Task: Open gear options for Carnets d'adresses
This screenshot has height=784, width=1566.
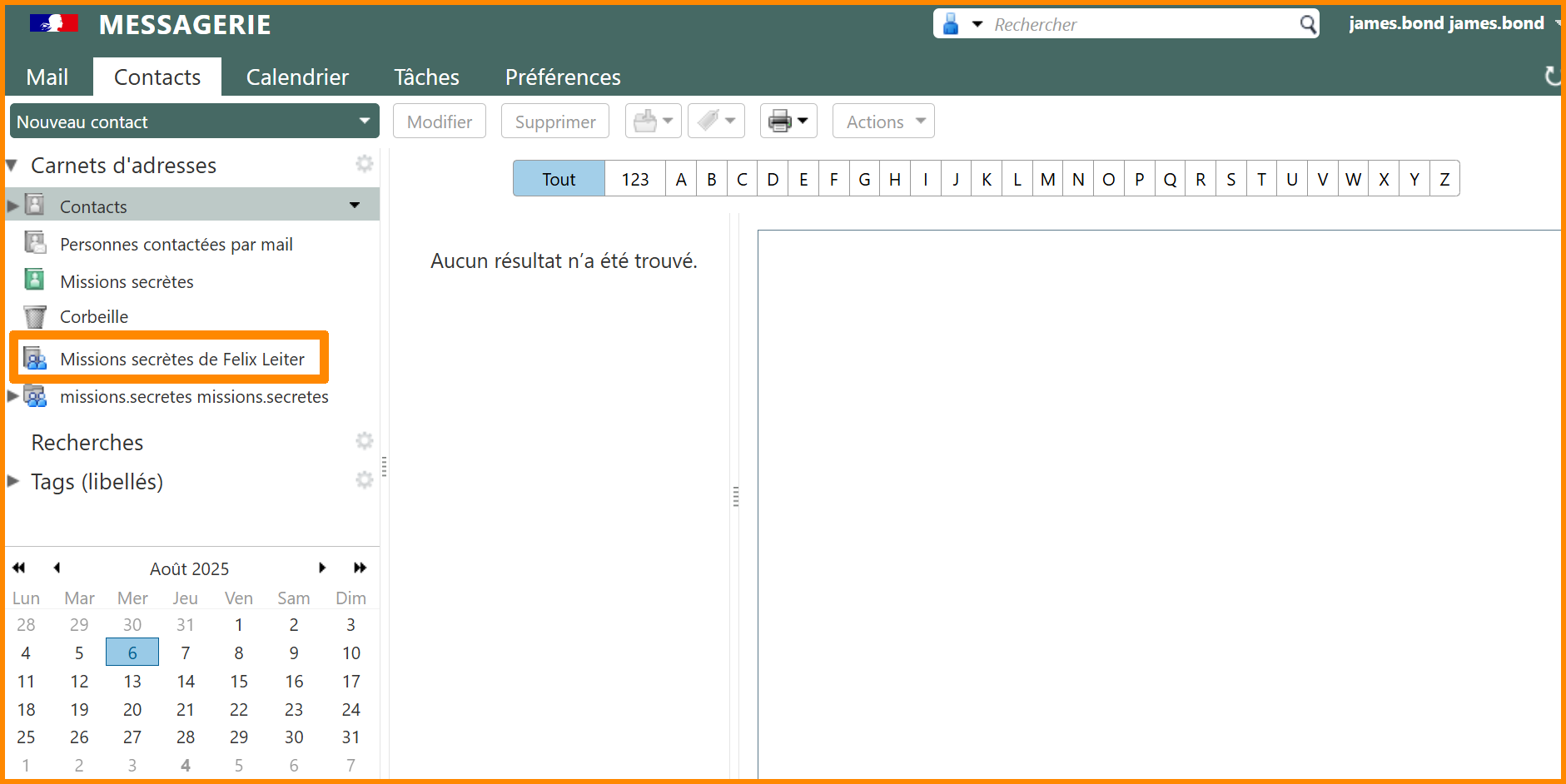Action: (x=364, y=164)
